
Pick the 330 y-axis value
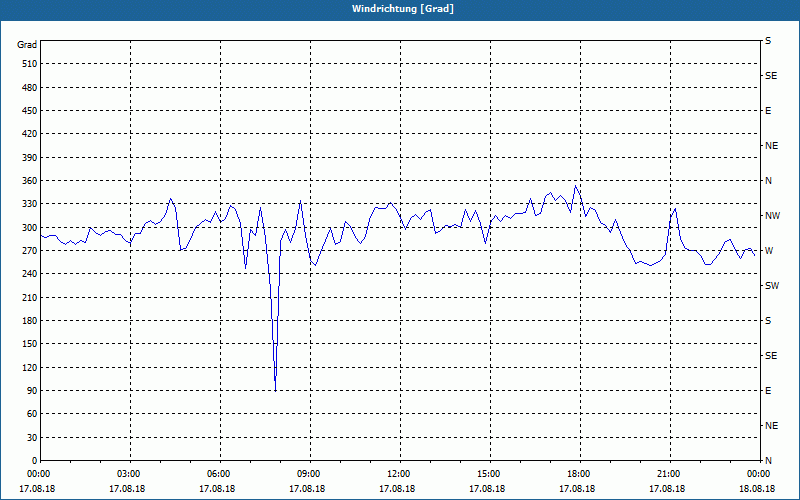pyautogui.click(x=30, y=204)
